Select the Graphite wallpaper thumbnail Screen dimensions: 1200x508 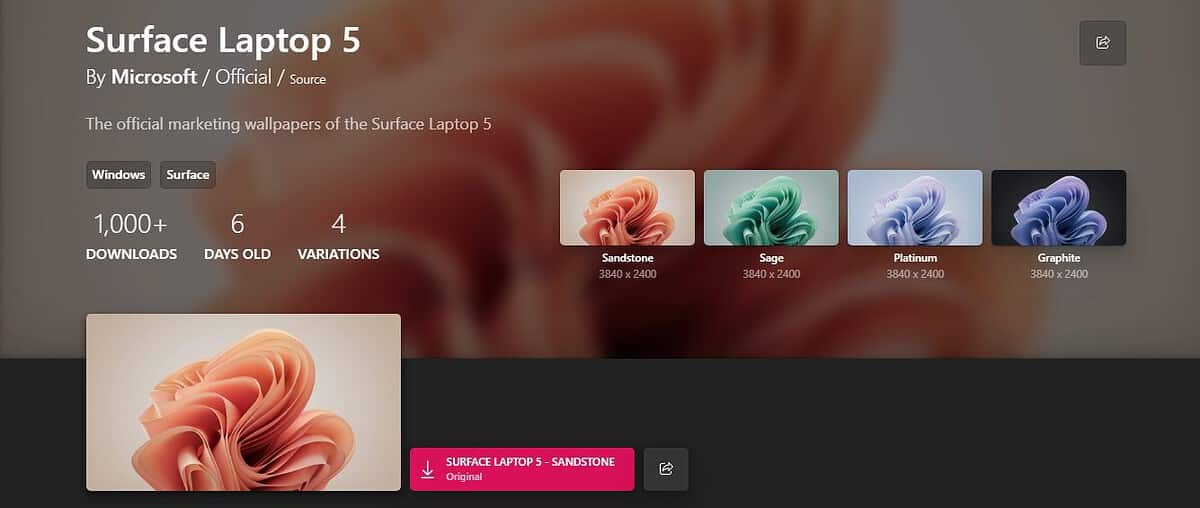(1059, 208)
